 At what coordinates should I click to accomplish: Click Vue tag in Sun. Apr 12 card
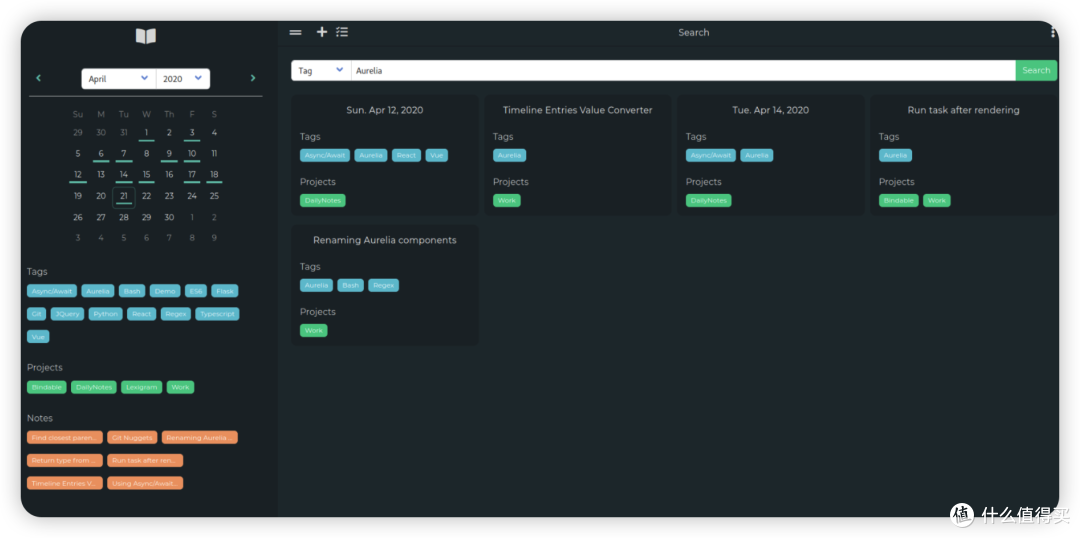[437, 155]
